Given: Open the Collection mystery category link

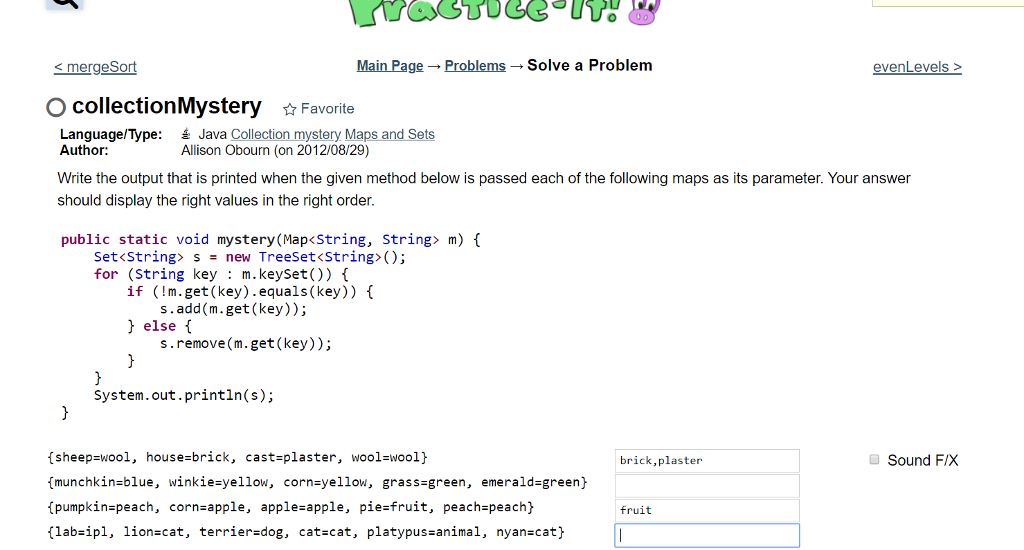Looking at the screenshot, I should coord(285,134).
